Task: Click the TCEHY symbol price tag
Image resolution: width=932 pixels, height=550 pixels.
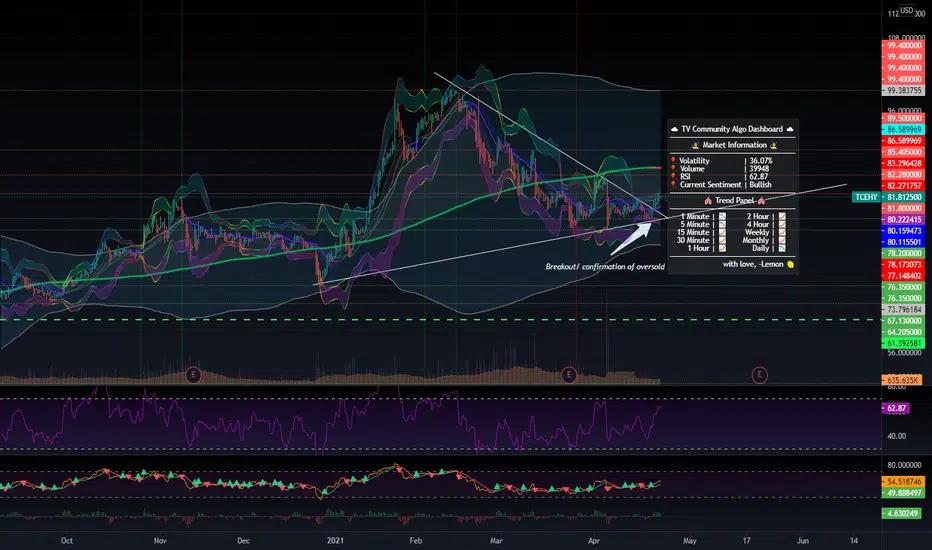Action: (866, 197)
